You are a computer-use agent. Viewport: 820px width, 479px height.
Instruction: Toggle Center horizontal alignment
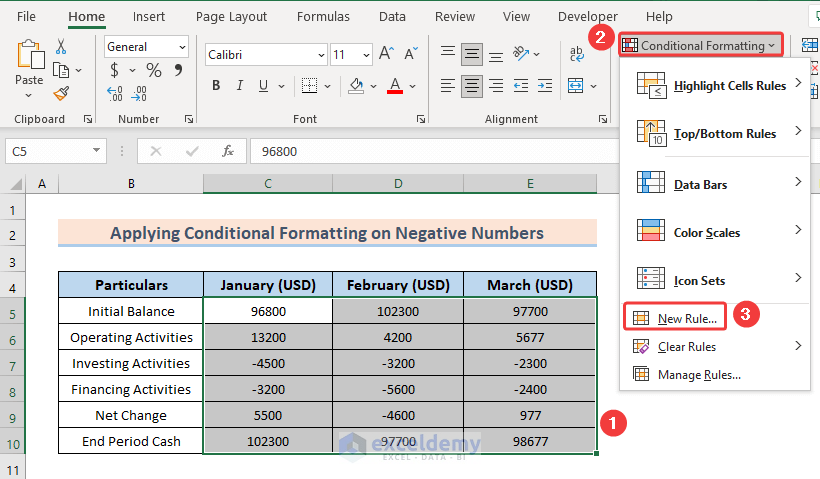[472, 86]
